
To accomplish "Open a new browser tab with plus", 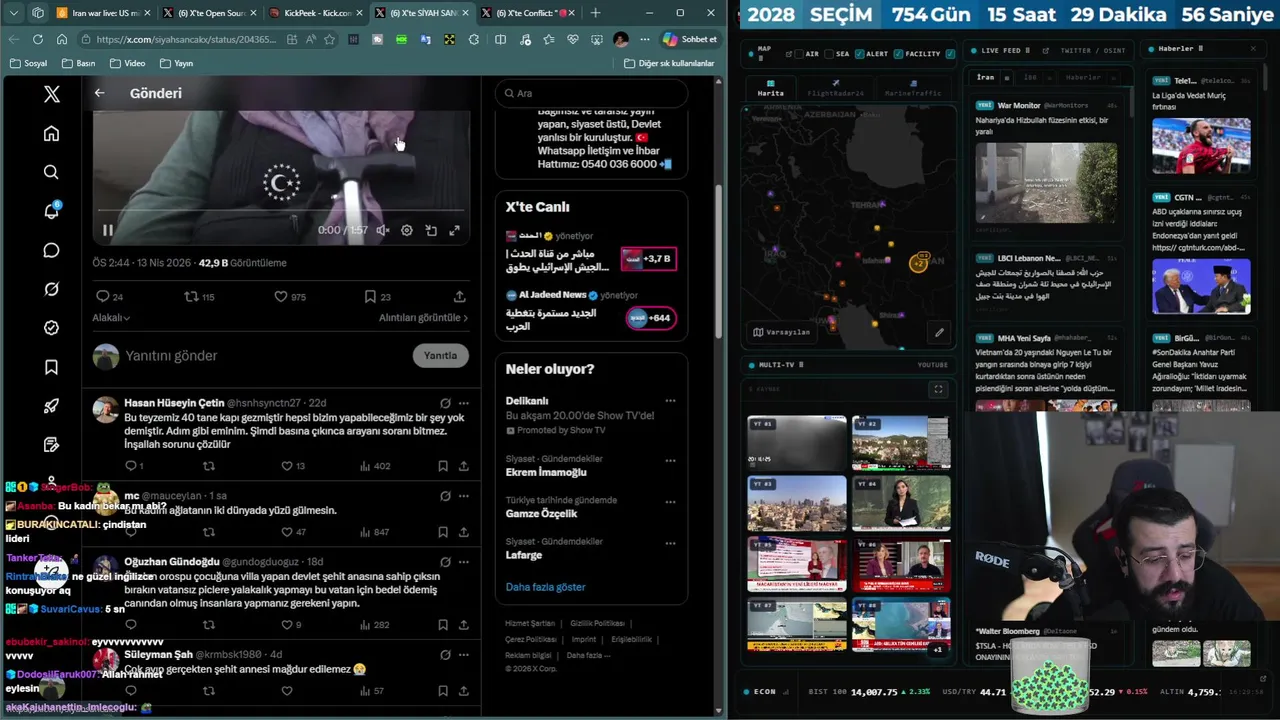I will point(595,13).
